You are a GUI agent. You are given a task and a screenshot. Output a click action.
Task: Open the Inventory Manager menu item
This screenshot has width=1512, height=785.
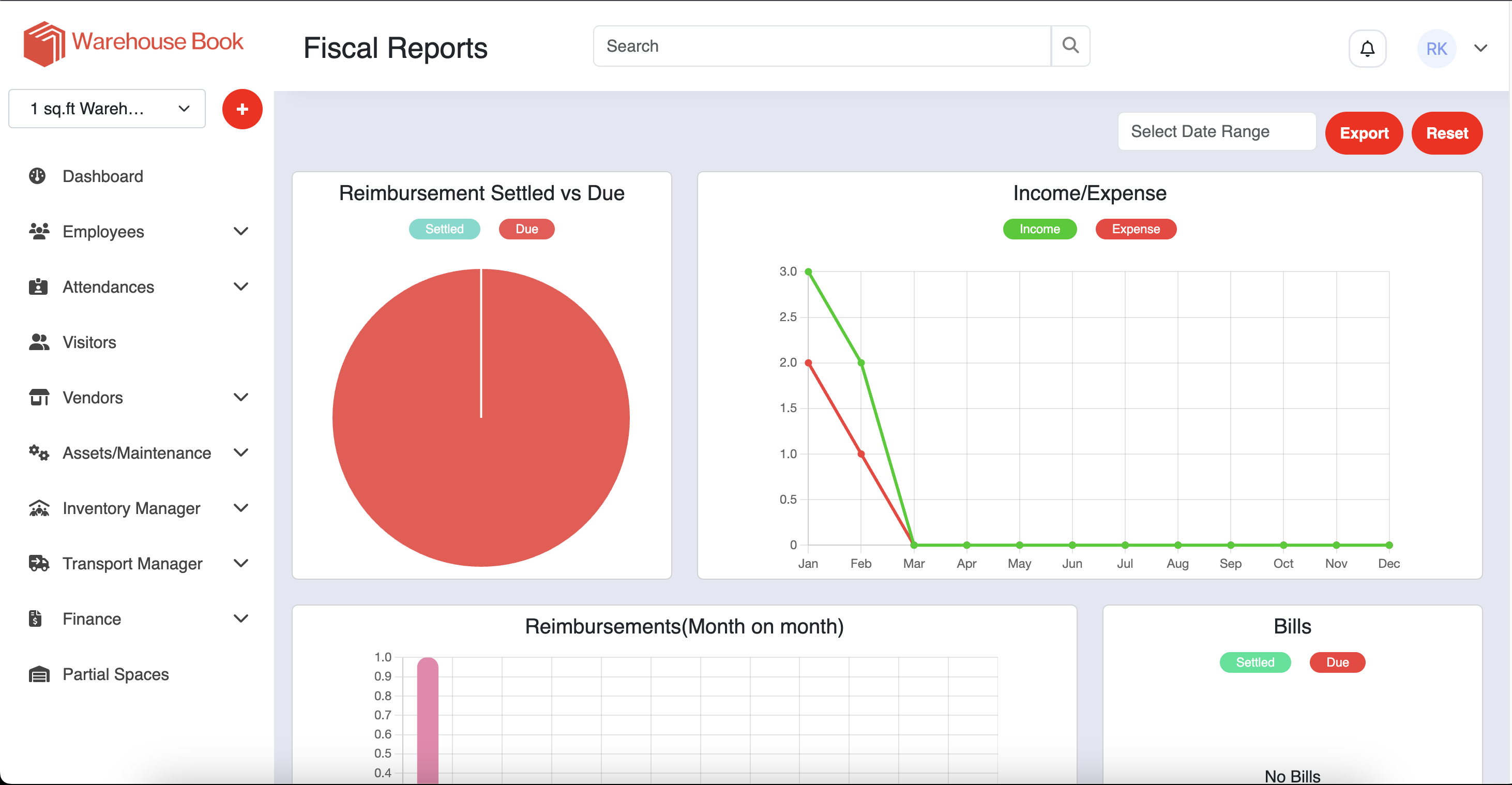(131, 508)
